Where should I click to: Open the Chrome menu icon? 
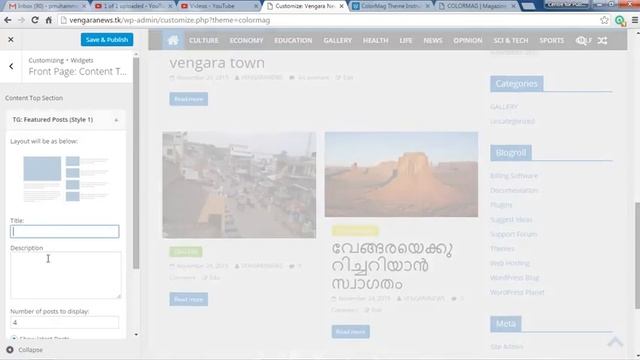point(635,20)
